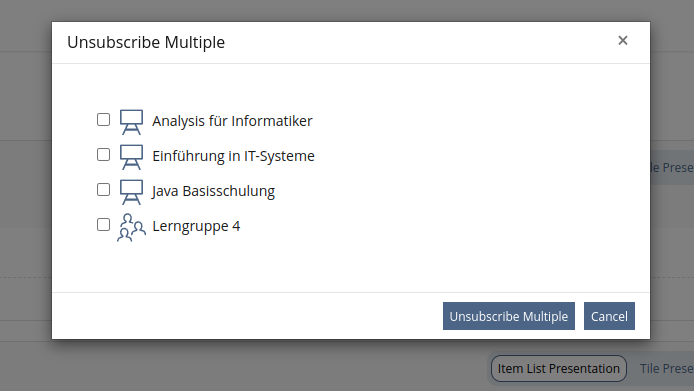Click course icon beside Analysis für Informatiker

pyautogui.click(x=131, y=122)
